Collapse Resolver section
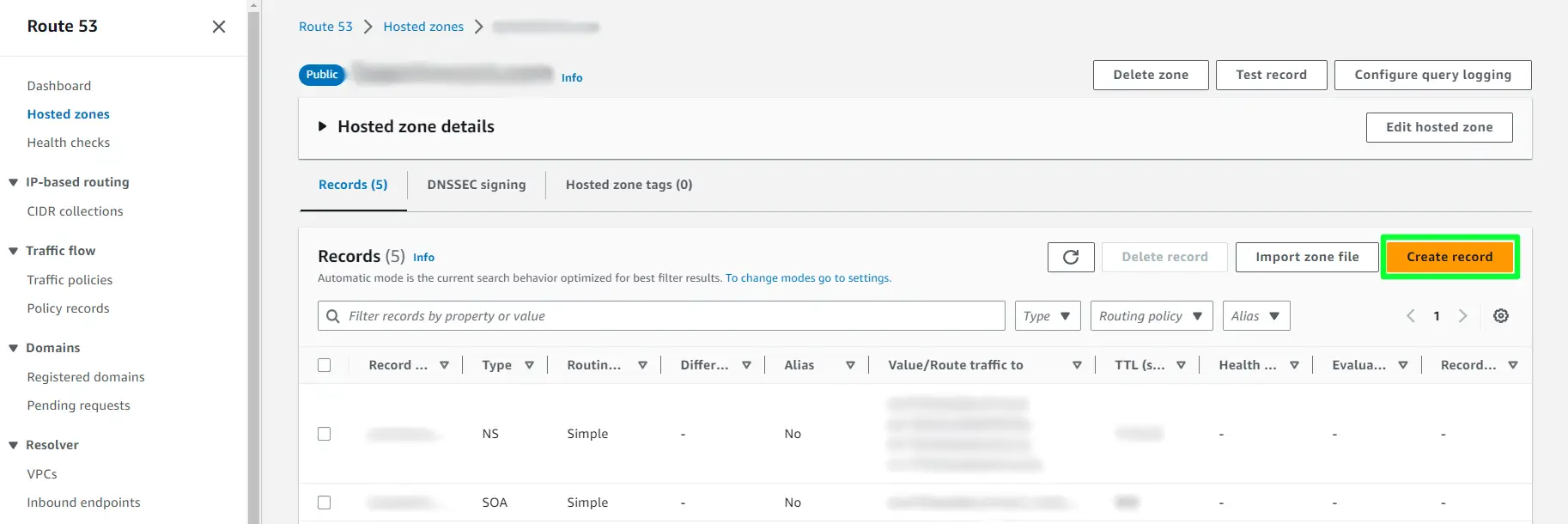This screenshot has width=1568, height=524. coord(13,445)
